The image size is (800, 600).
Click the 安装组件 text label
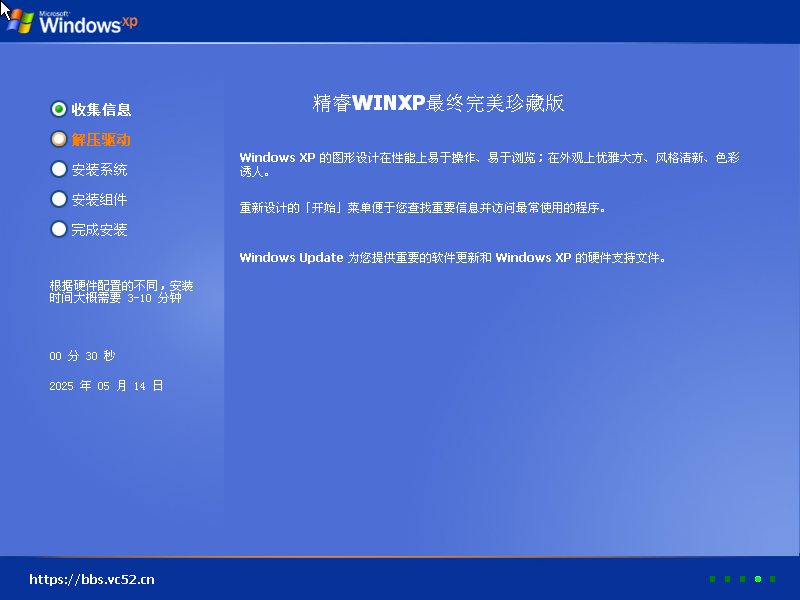tap(99, 199)
